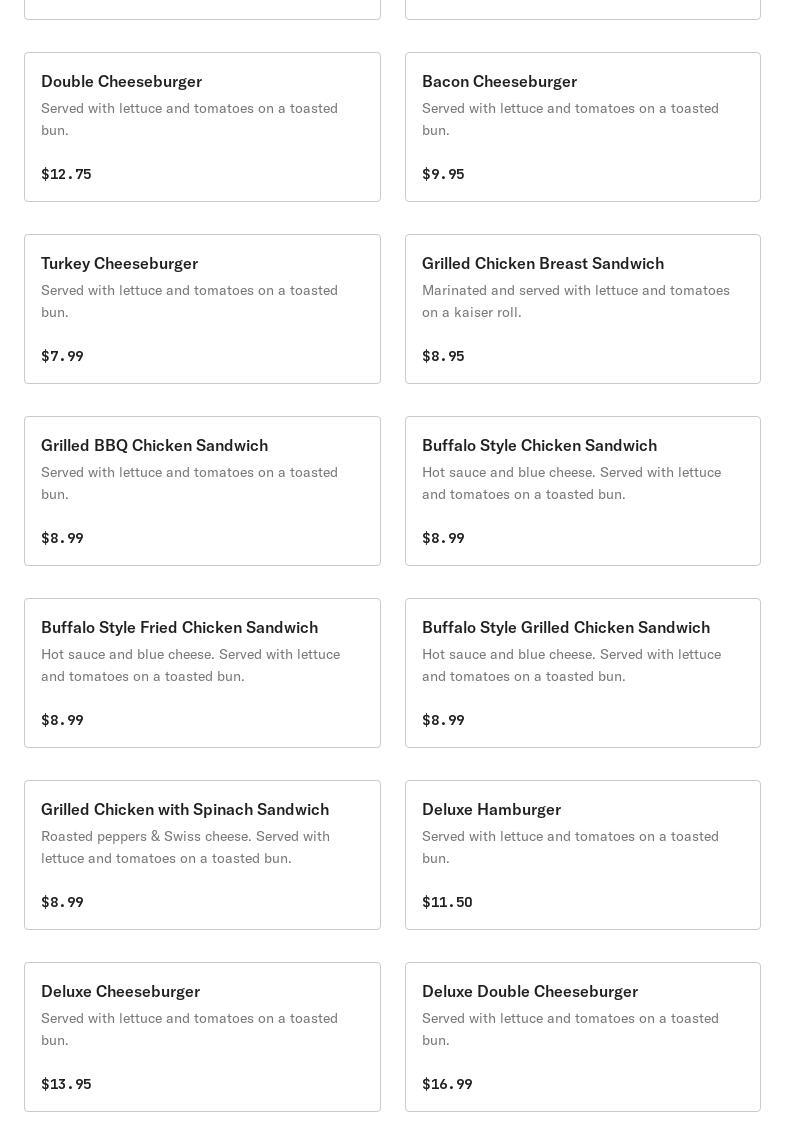Select Buffalo Style Chicken Sandwich title
Image resolution: width=785 pixels, height=1140 pixels.
[x=539, y=445]
